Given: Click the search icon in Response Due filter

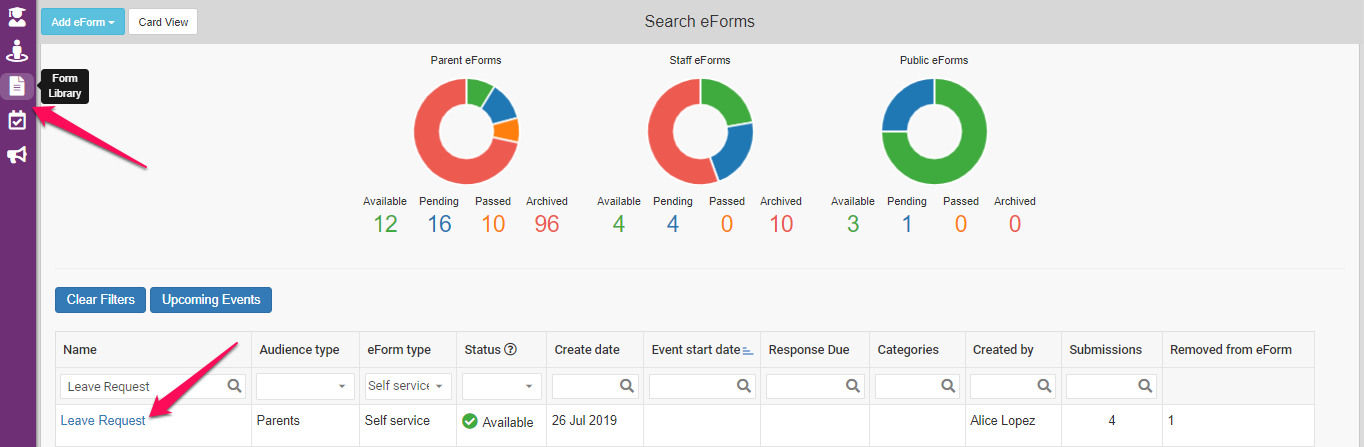Looking at the screenshot, I should click(852, 386).
